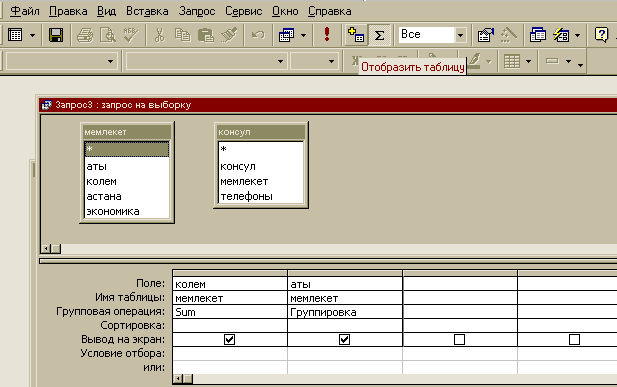The image size is (617, 387).
Task: Expand the Query Type dropdown arrow
Action: [303, 35]
